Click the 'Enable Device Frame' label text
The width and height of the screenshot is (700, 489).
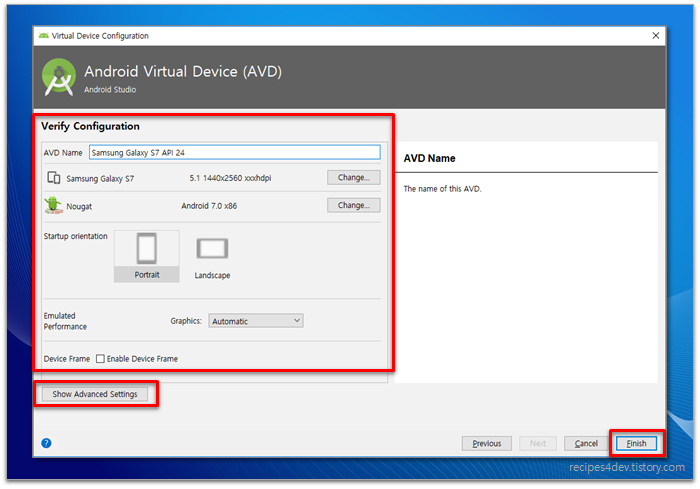point(142,359)
